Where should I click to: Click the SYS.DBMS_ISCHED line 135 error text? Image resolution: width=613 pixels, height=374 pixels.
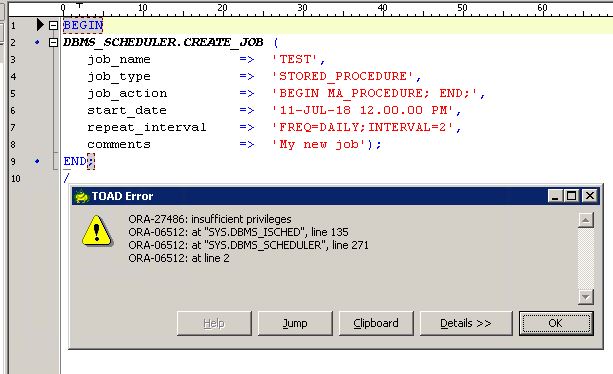(x=238, y=232)
